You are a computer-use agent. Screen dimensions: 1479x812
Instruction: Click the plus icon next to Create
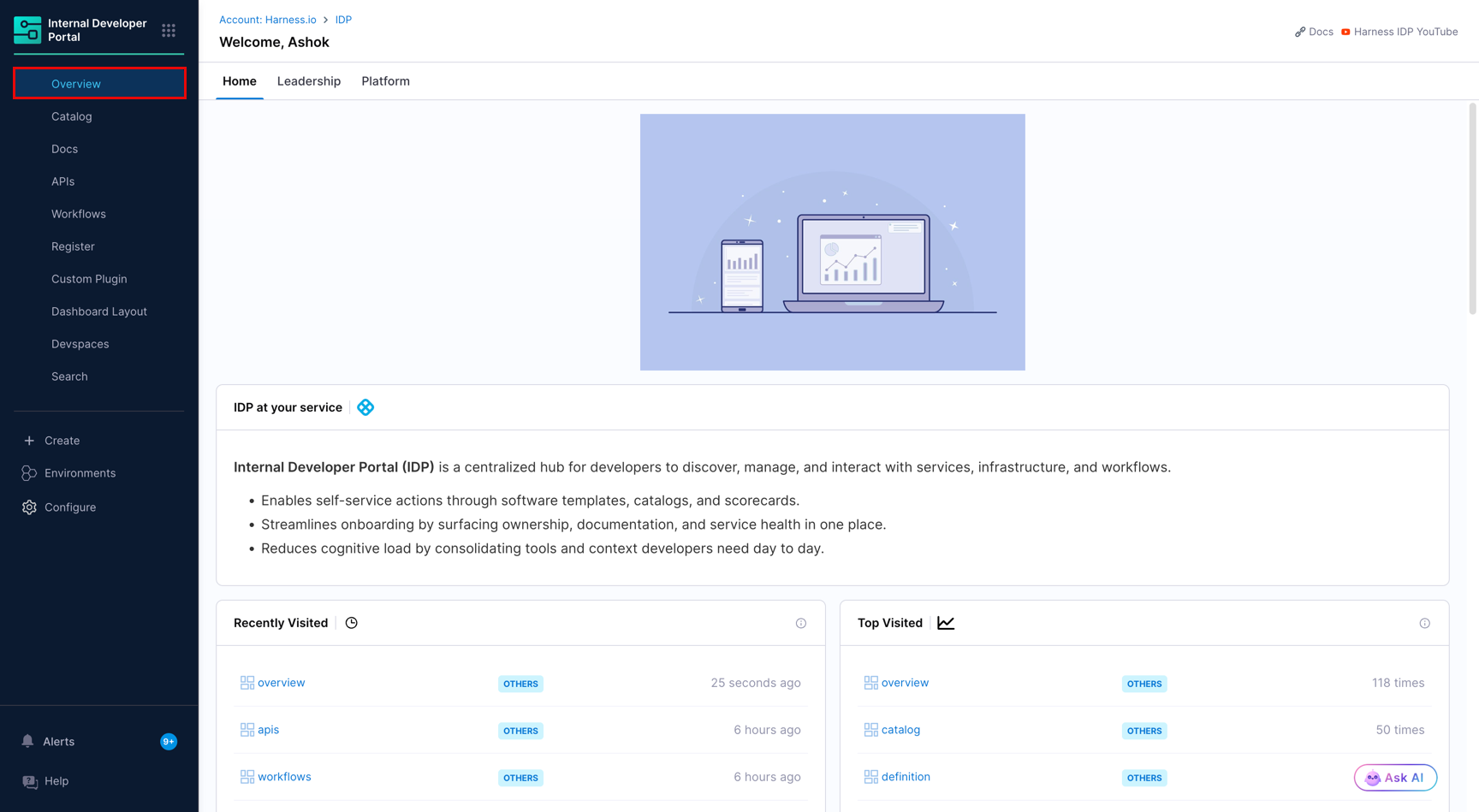[29, 441]
